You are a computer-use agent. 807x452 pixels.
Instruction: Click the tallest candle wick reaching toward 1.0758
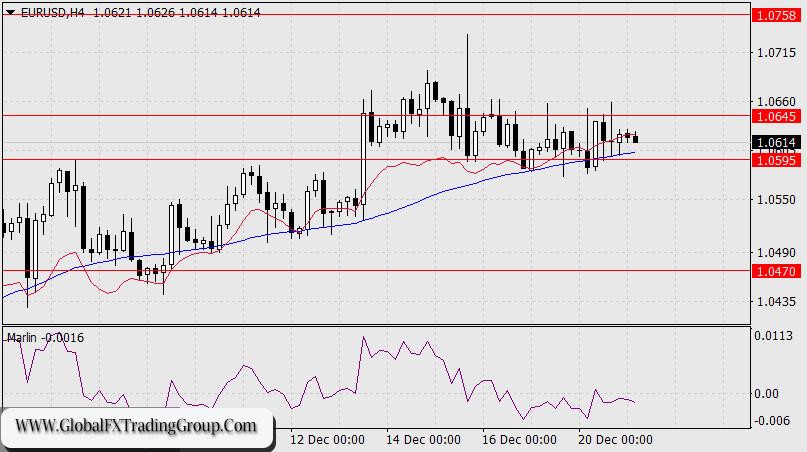point(467,71)
